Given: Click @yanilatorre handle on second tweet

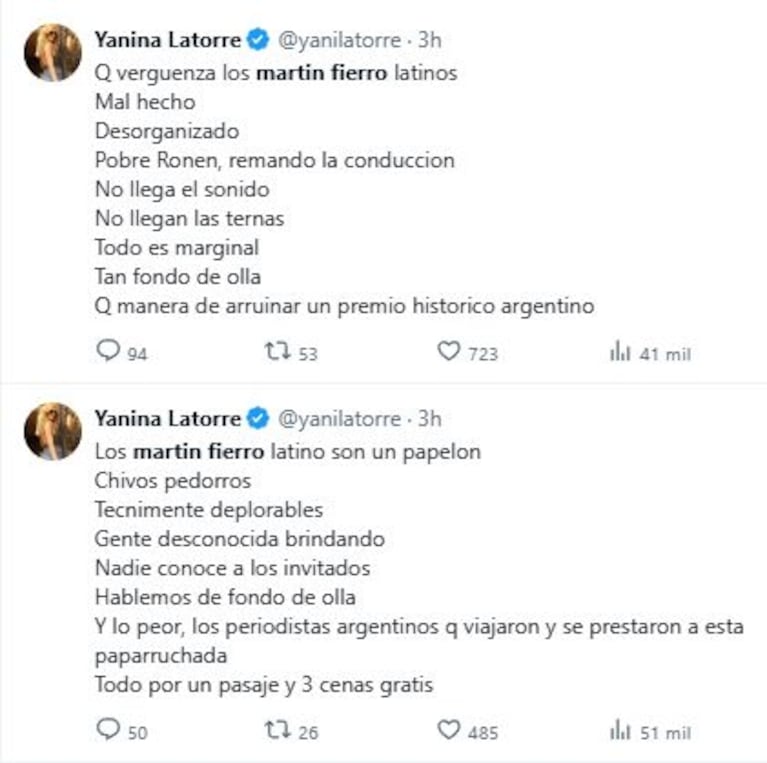Looking at the screenshot, I should tap(338, 418).
